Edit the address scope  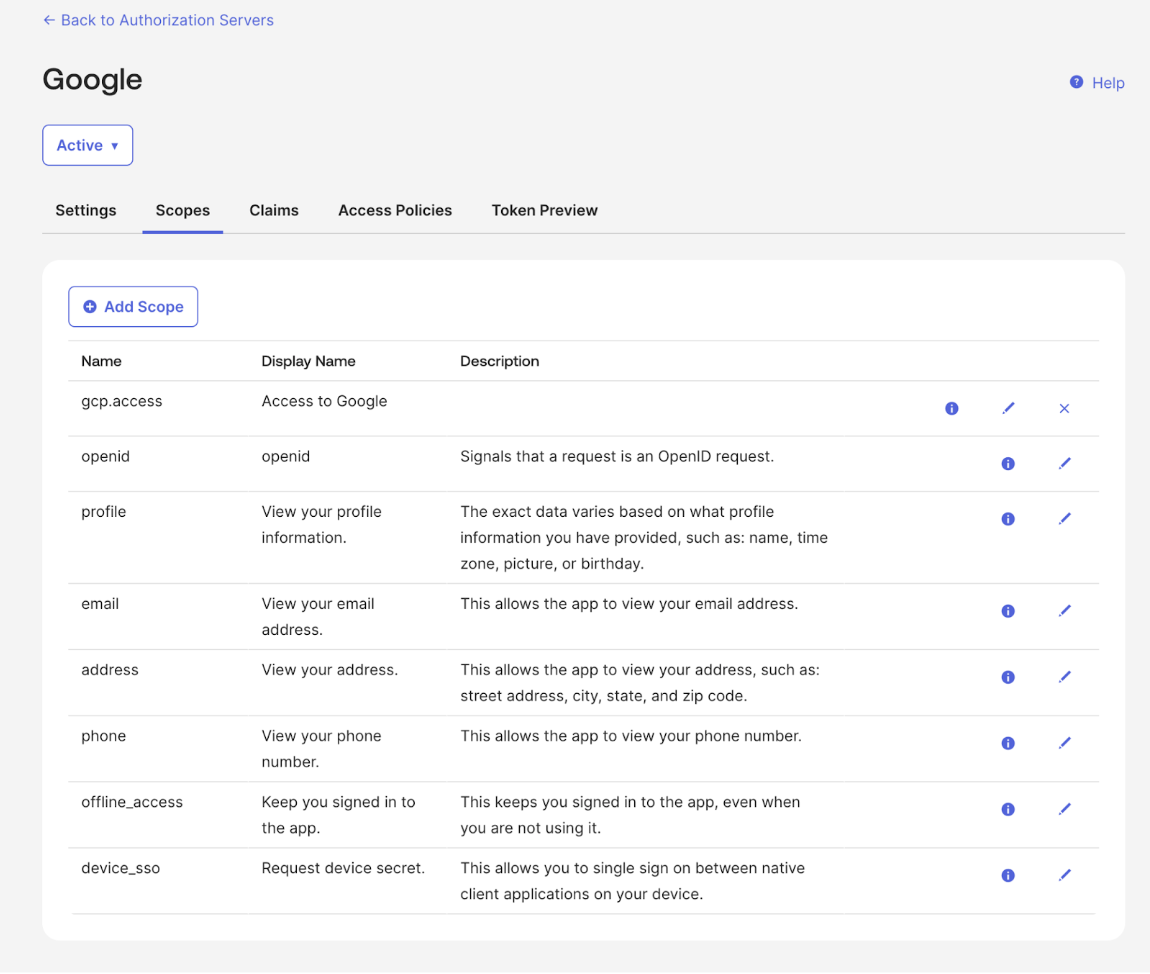tap(1064, 677)
